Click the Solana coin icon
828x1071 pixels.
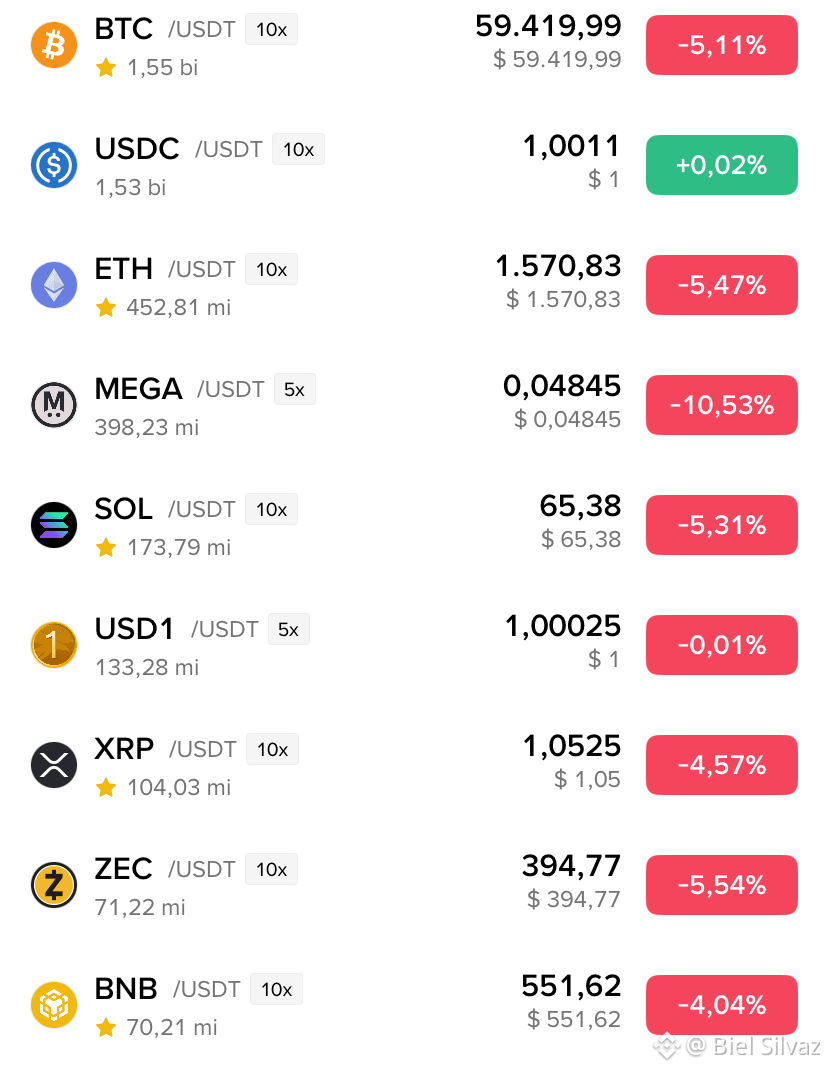click(54, 525)
